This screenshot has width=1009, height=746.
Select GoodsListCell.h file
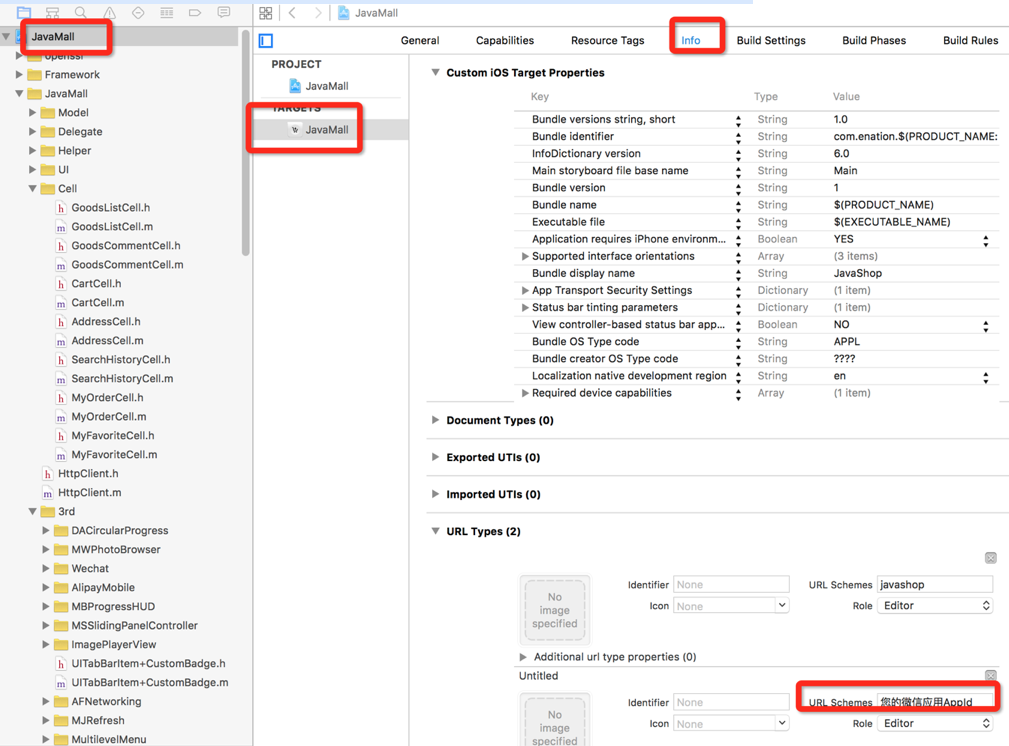click(x=111, y=207)
